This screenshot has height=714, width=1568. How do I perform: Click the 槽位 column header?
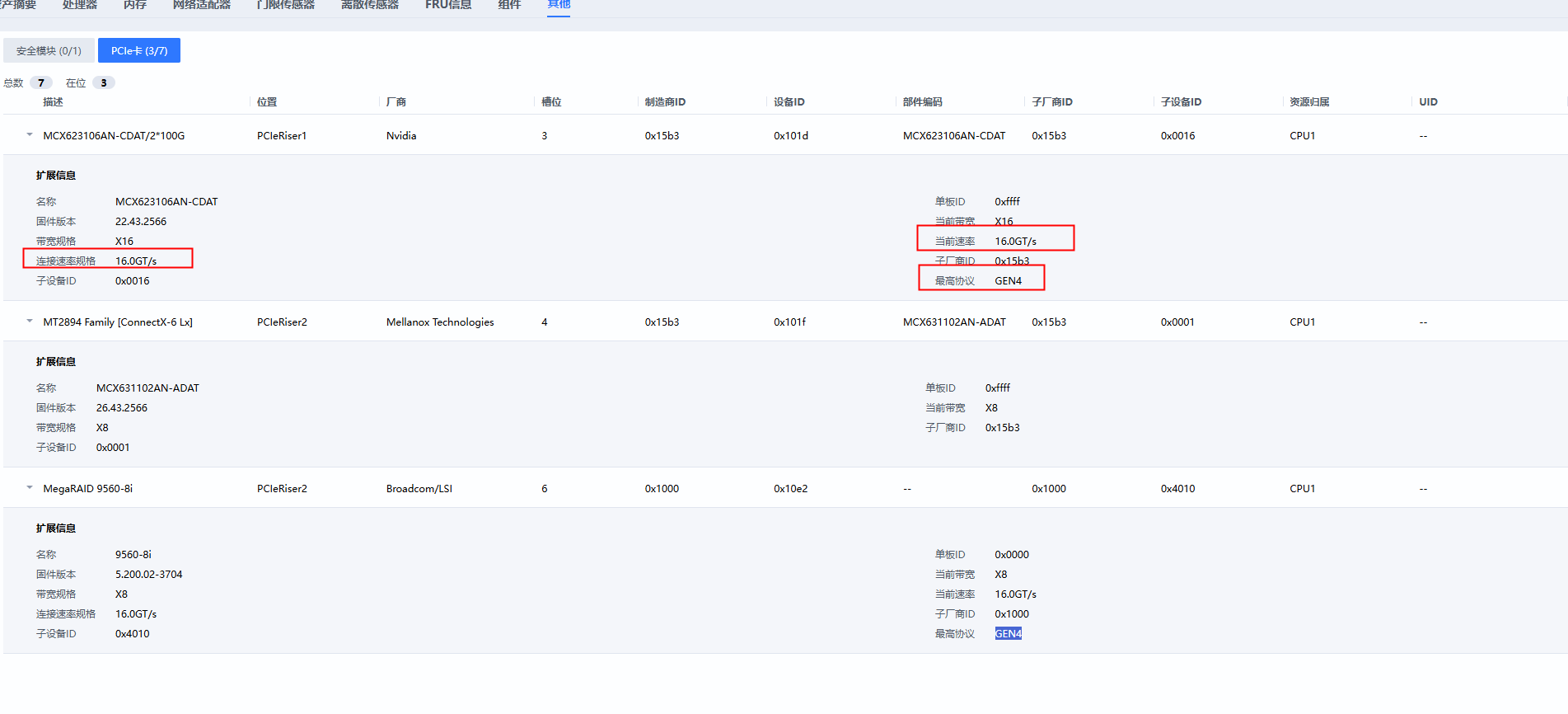(x=551, y=102)
